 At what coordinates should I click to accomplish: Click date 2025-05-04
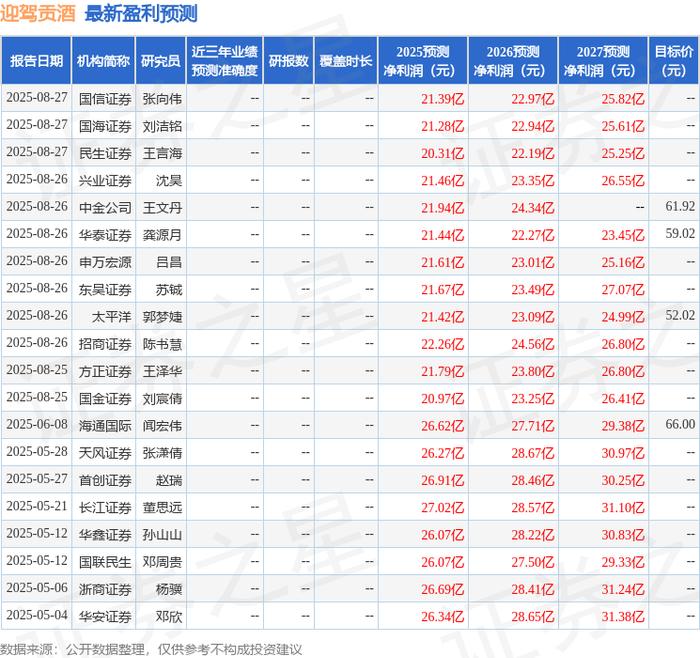[37, 615]
